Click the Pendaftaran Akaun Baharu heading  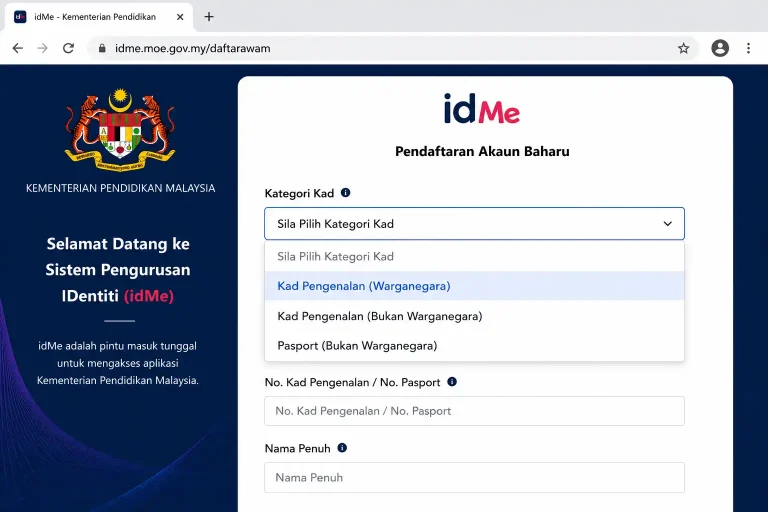[x=482, y=151]
